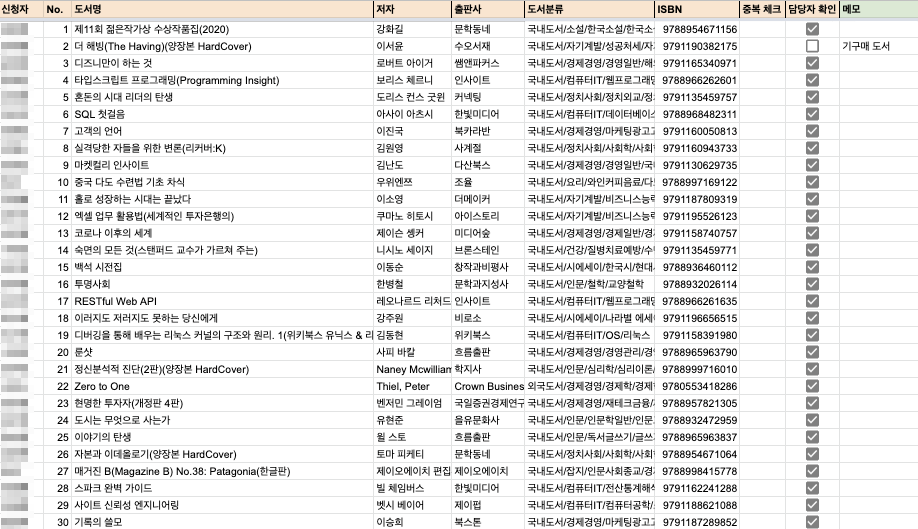This screenshot has width=918, height=529.
Task: Select the ISBN column header
Action: click(697, 9)
